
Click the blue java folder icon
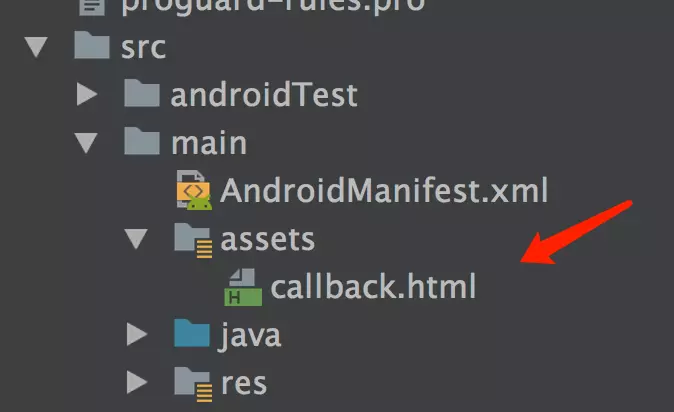click(192, 333)
